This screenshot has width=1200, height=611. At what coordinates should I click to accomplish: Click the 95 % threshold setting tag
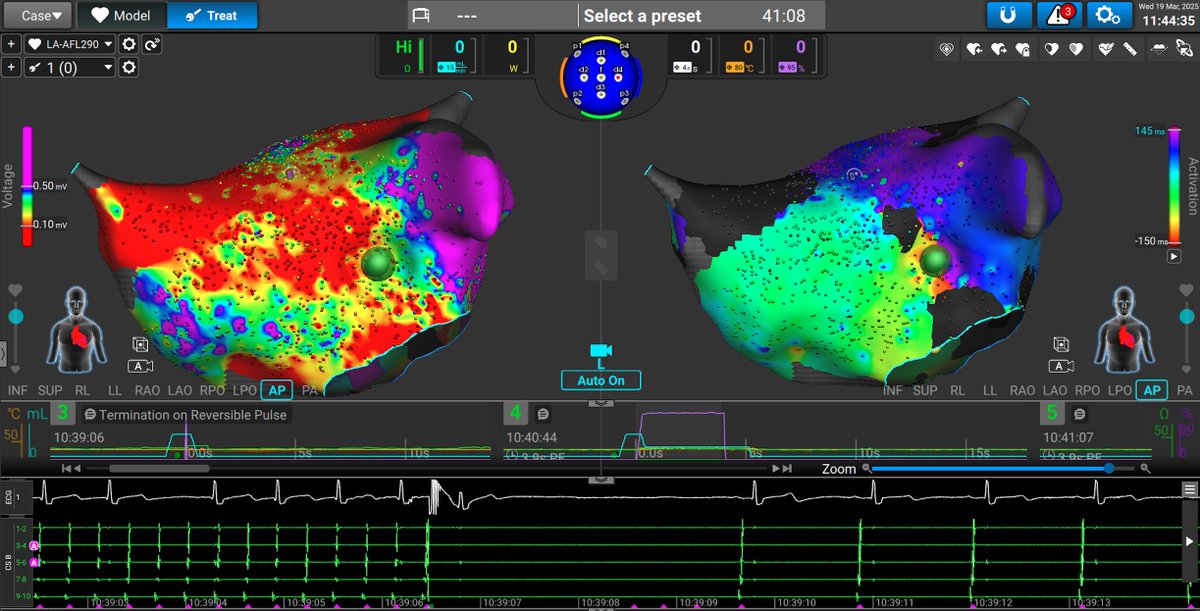point(793,67)
